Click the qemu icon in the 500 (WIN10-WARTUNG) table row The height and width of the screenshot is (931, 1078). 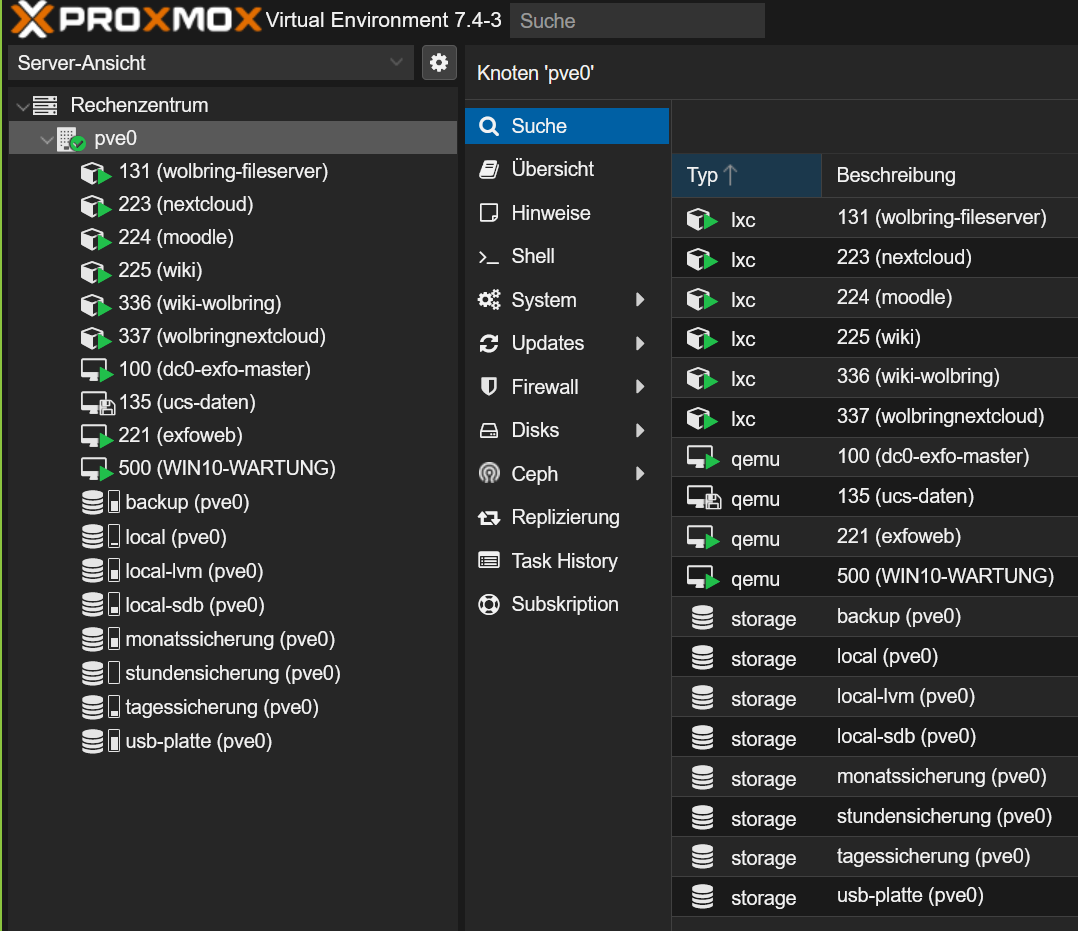[x=703, y=578]
